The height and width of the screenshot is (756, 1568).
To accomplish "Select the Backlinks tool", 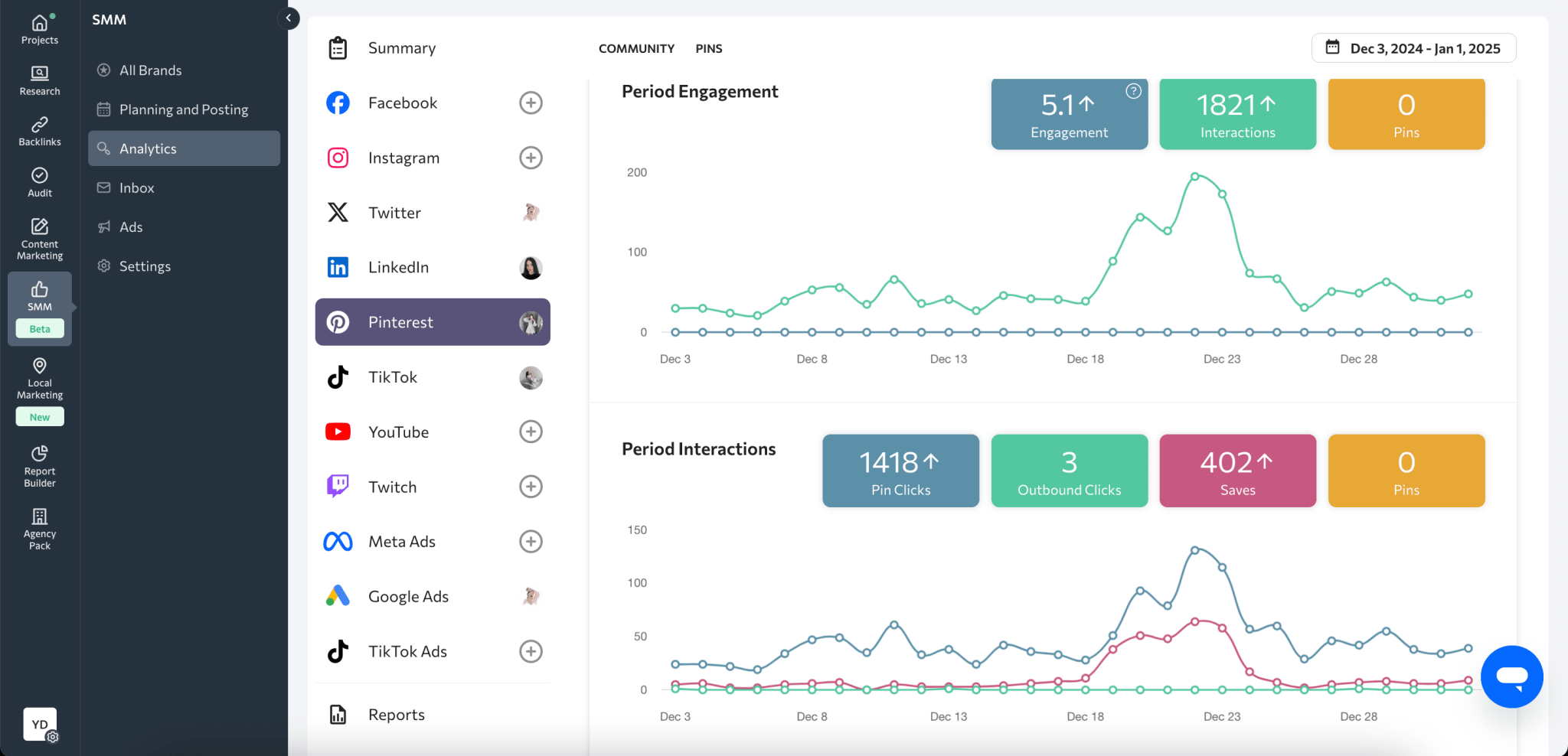I will pyautogui.click(x=39, y=130).
